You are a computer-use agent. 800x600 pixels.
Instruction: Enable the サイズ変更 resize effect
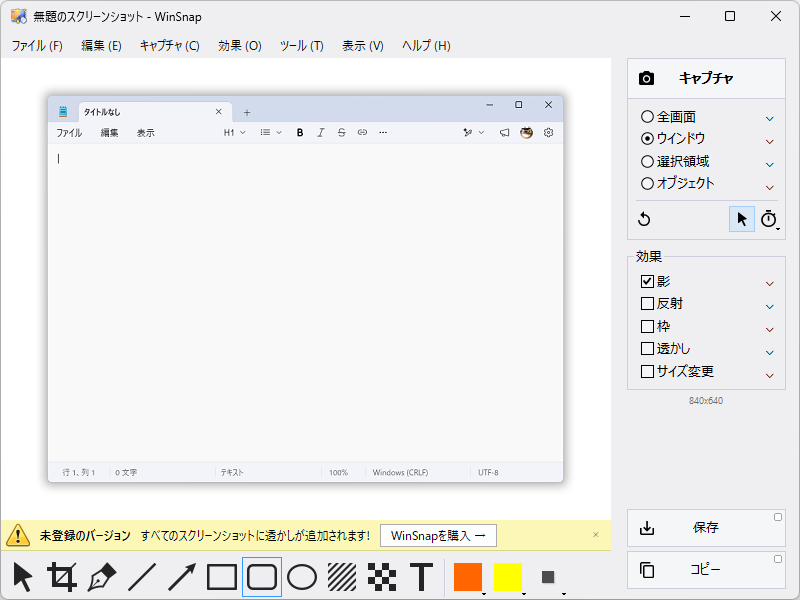[678, 371]
